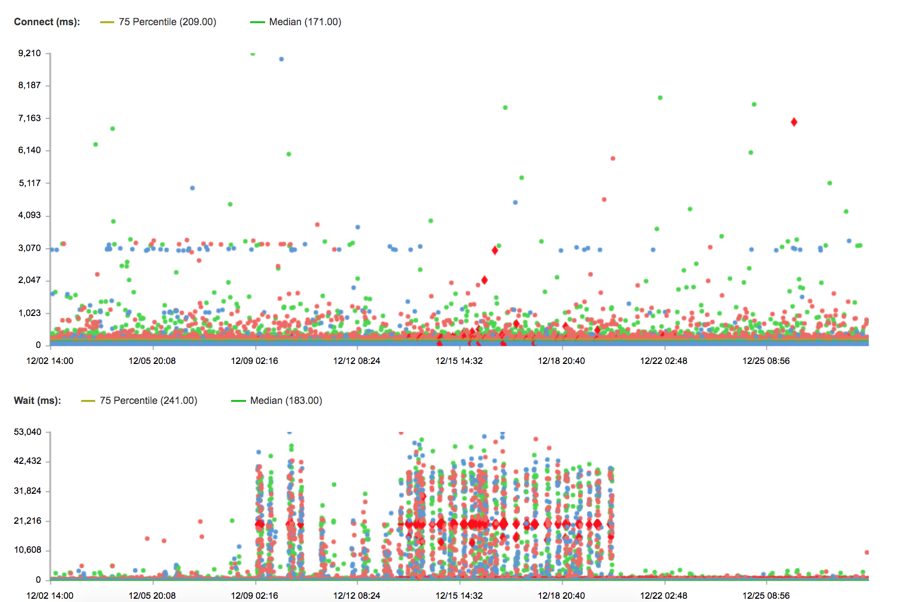Viewport: 903px width, 602px height.
Task: Toggle the Wait Median (183.00) legend
Action: pyautogui.click(x=277, y=400)
